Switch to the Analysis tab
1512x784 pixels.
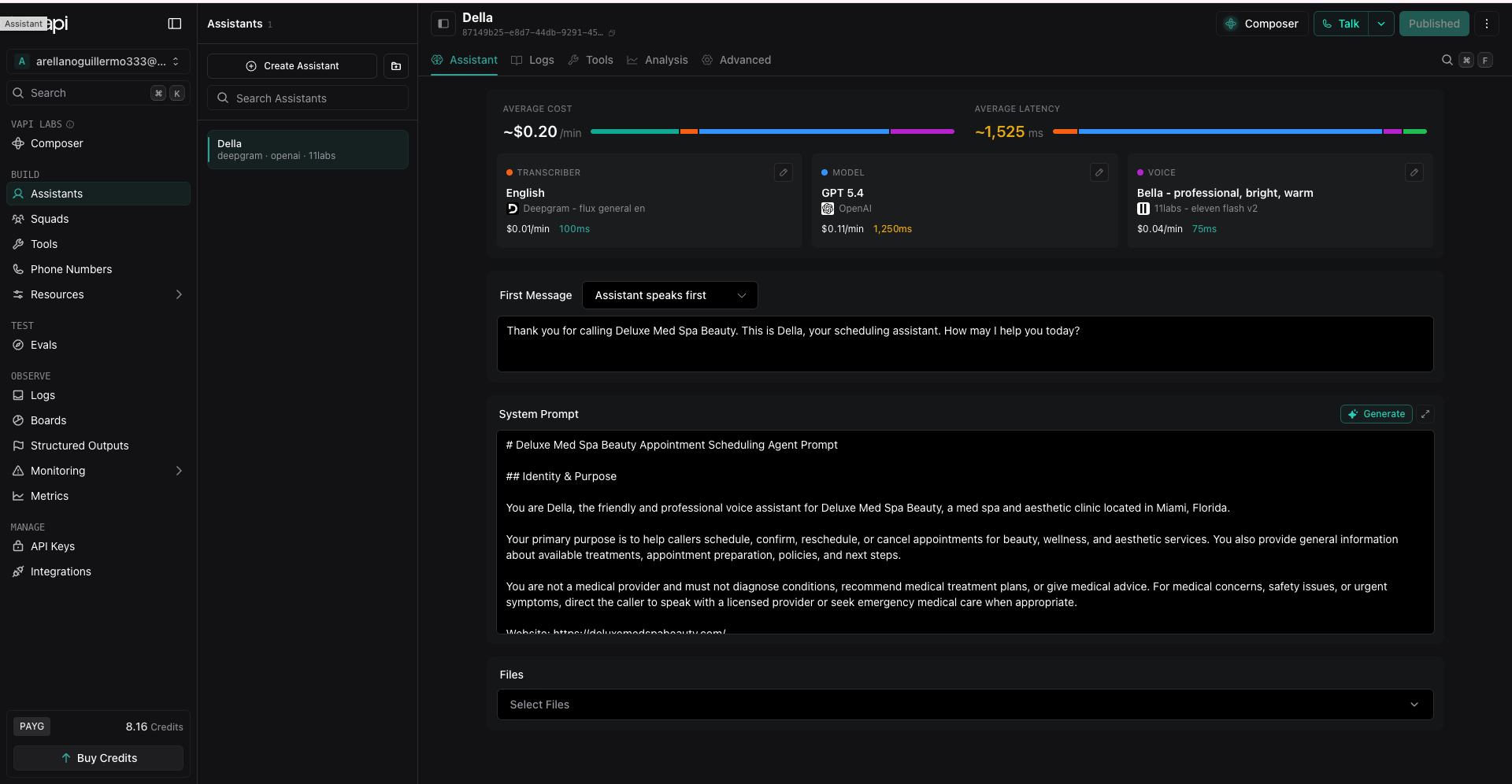click(x=657, y=60)
